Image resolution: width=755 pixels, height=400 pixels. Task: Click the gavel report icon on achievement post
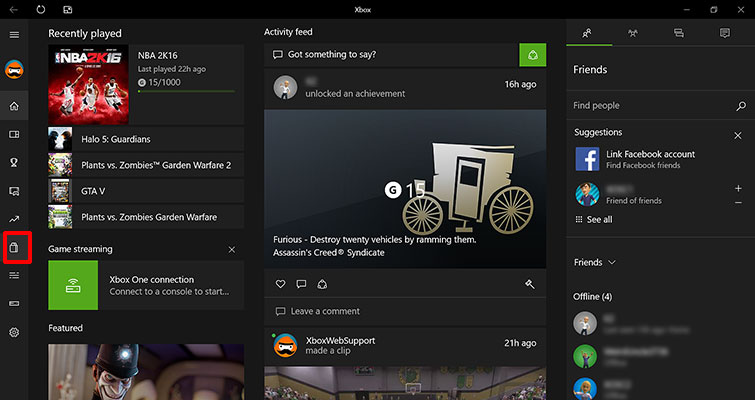tap(530, 284)
